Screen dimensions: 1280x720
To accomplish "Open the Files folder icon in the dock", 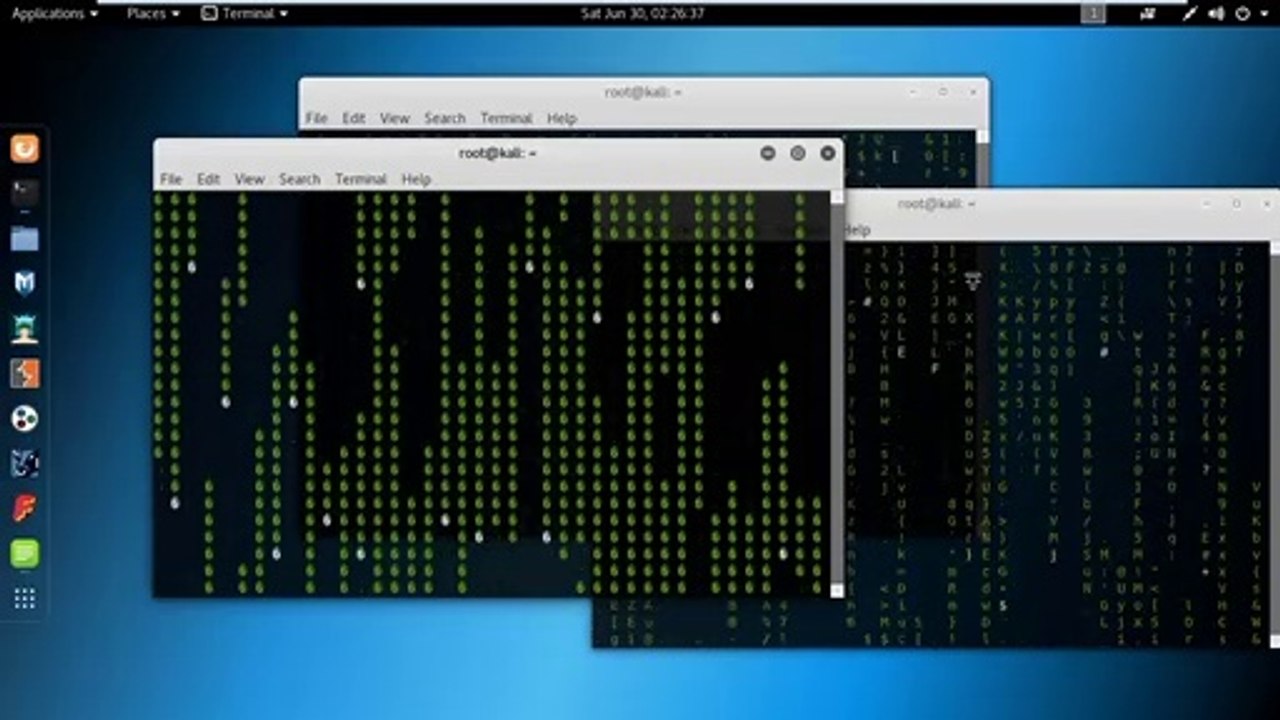I will click(25, 239).
